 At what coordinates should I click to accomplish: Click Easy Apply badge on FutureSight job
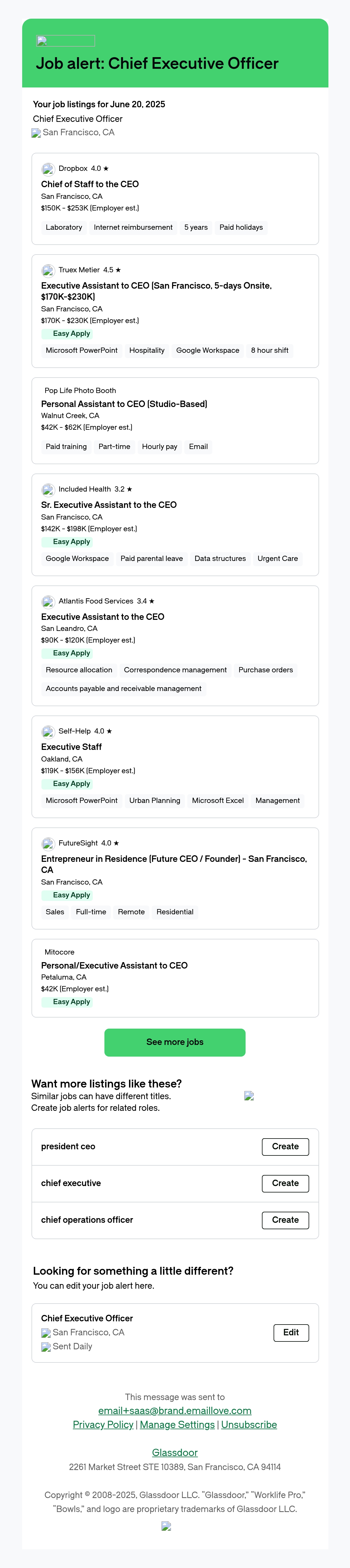click(67, 895)
